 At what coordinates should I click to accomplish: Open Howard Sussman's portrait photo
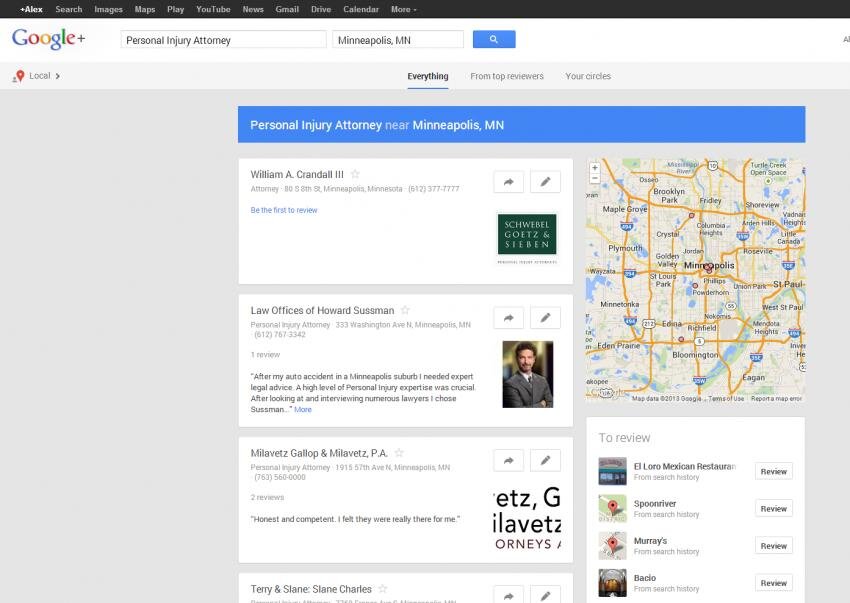point(528,374)
